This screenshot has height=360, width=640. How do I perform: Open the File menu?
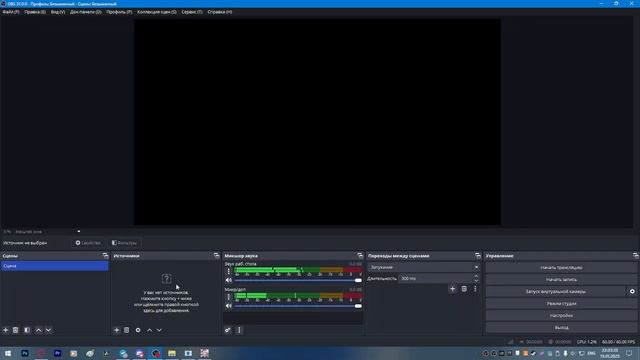11,12
